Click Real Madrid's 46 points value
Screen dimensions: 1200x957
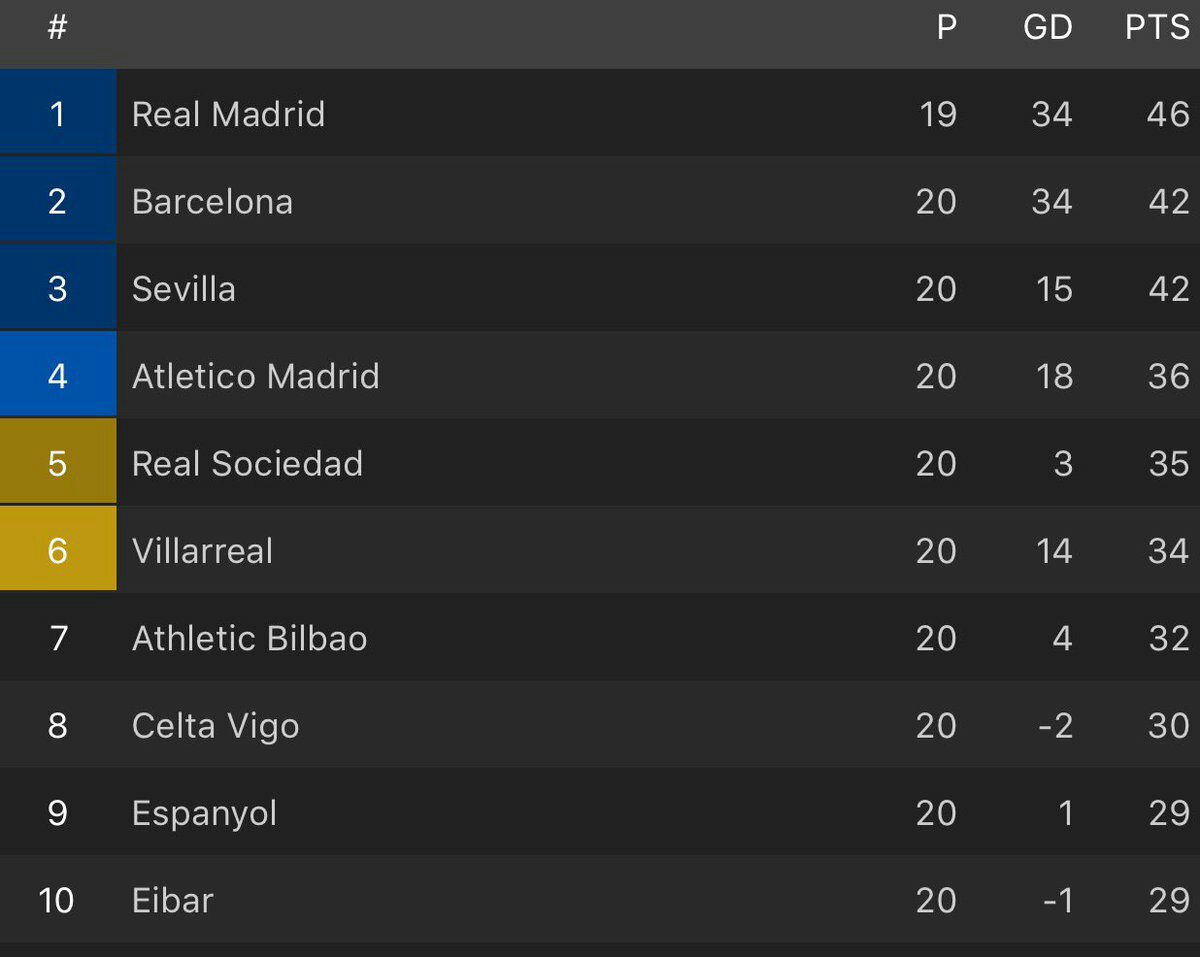tap(1168, 114)
